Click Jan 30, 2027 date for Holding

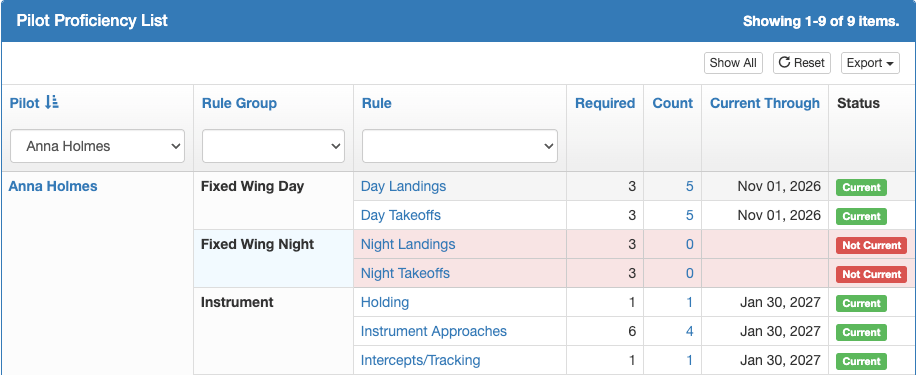pos(780,303)
